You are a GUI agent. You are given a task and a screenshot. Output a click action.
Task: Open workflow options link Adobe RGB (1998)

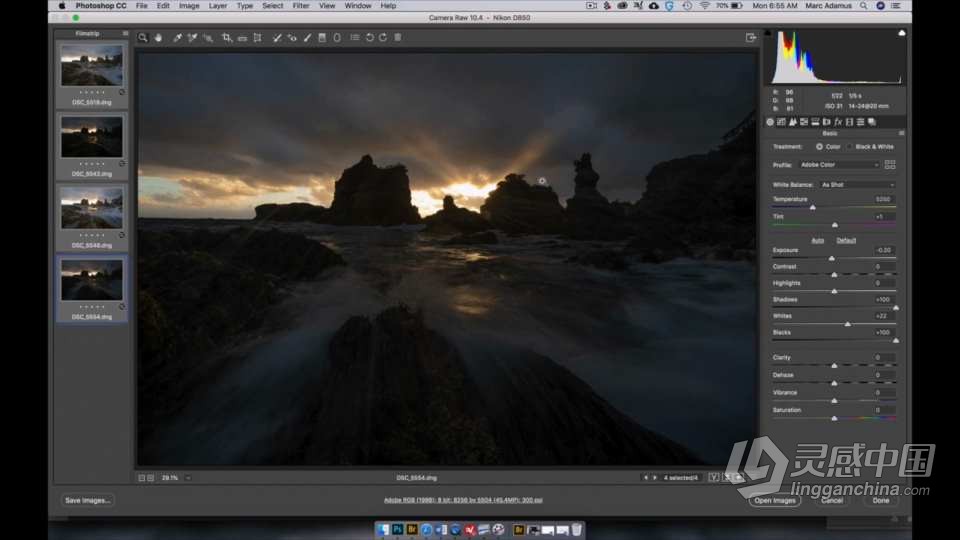pos(463,500)
